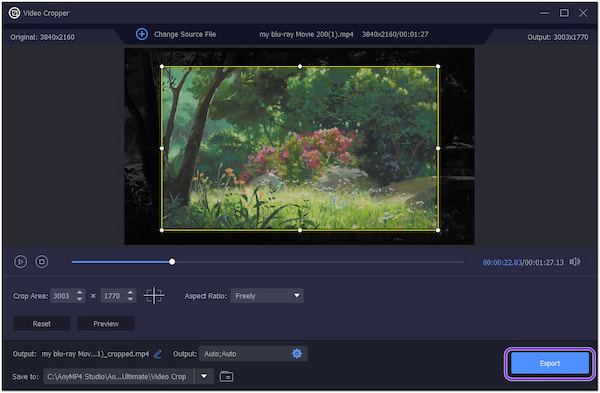The height and width of the screenshot is (393, 600).
Task: Click the Preview button
Action: (x=106, y=324)
